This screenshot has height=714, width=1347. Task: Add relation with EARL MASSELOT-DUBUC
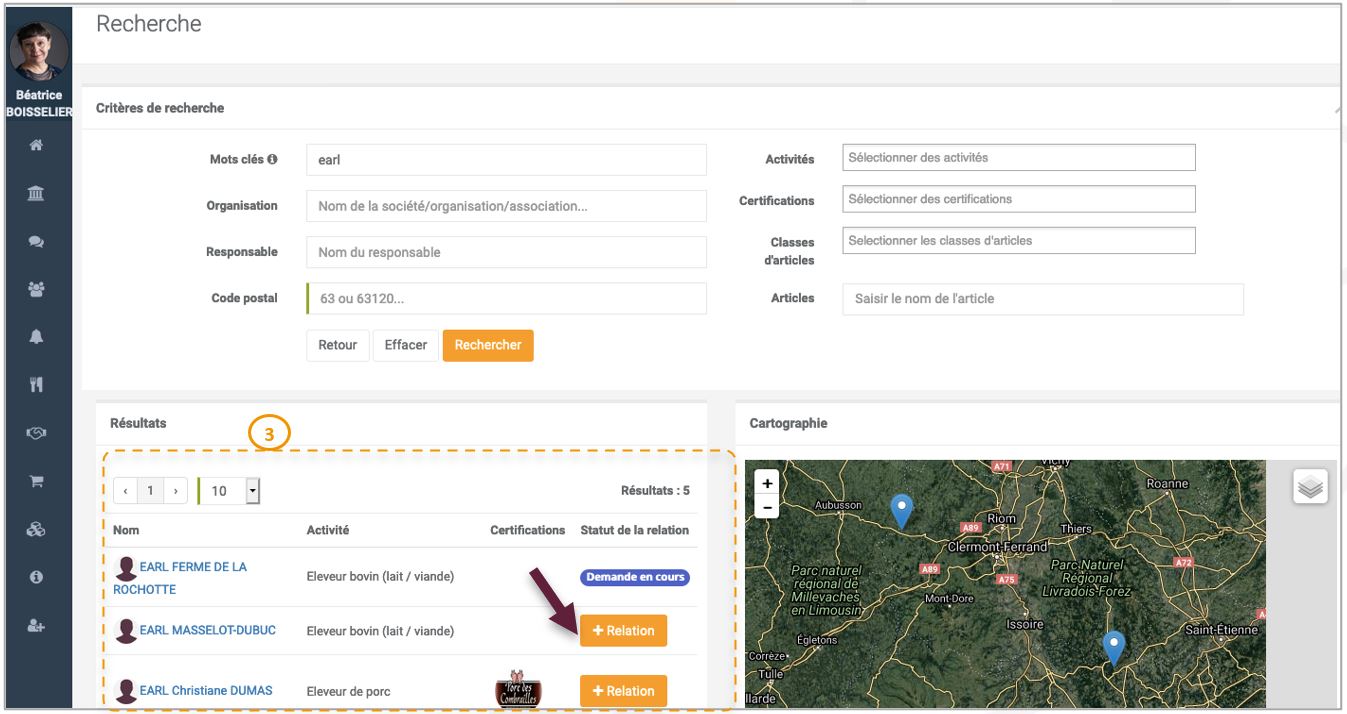[x=623, y=631]
